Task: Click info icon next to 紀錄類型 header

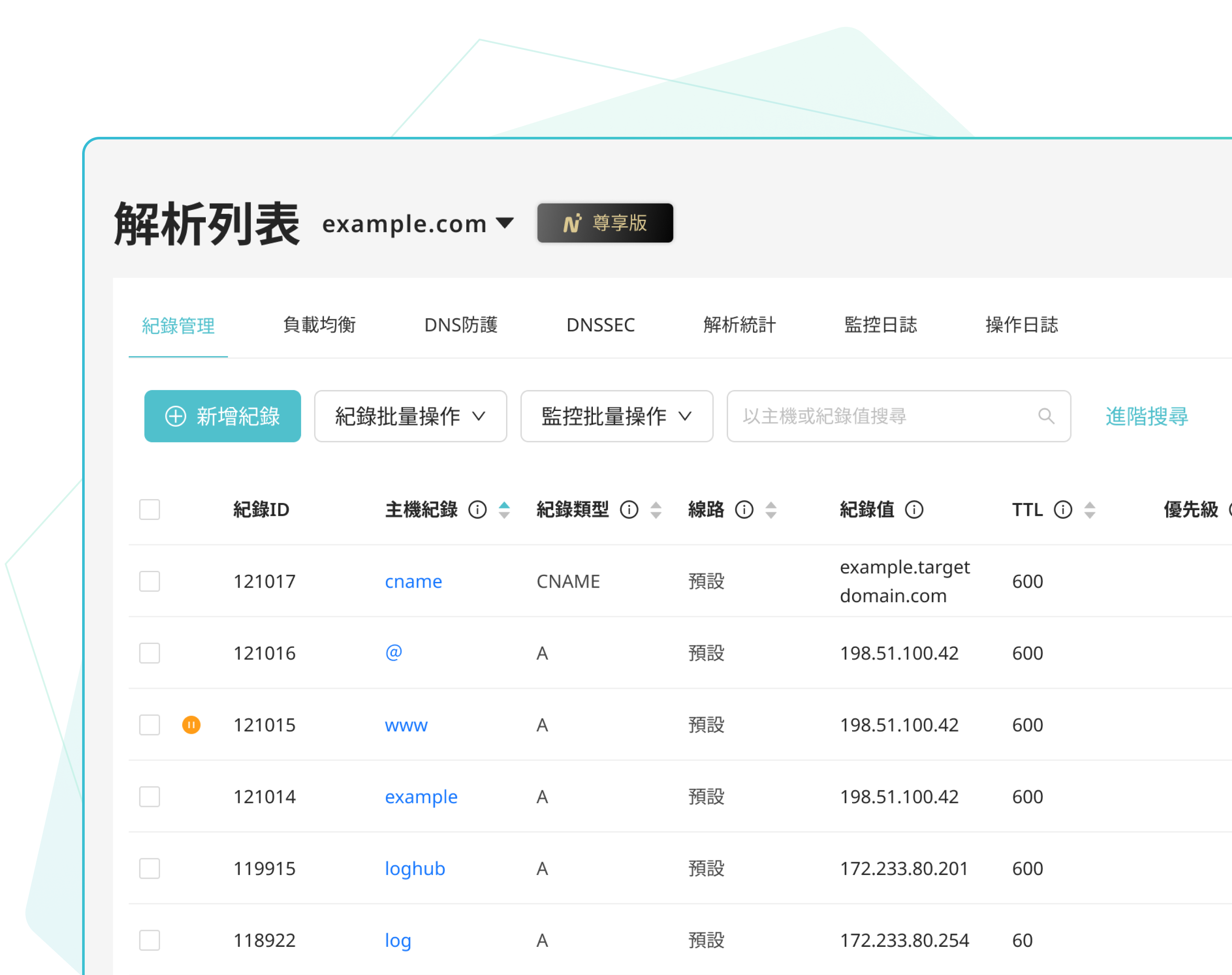Action: [629, 509]
